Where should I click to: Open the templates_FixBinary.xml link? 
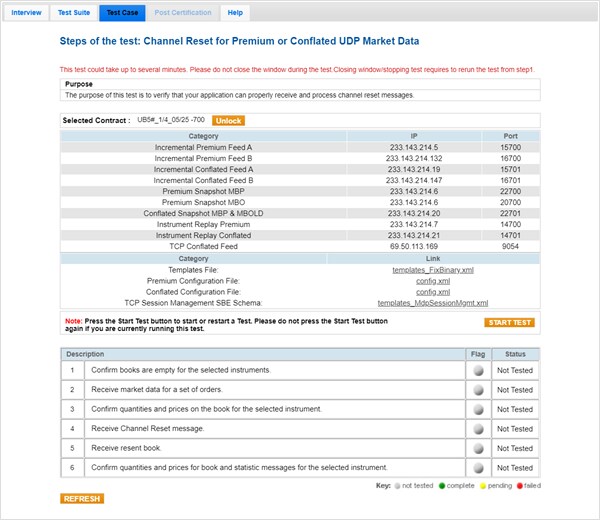pos(433,270)
